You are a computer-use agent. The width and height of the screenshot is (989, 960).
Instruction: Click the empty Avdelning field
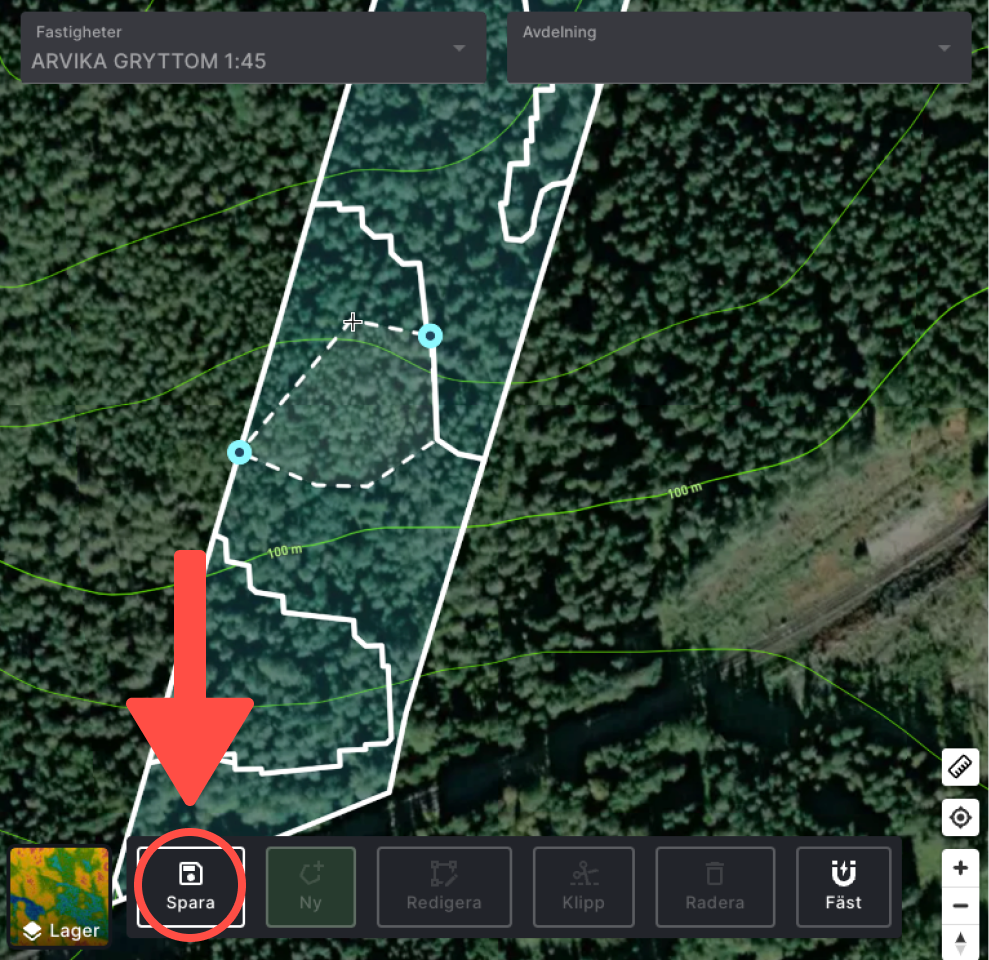point(739,47)
